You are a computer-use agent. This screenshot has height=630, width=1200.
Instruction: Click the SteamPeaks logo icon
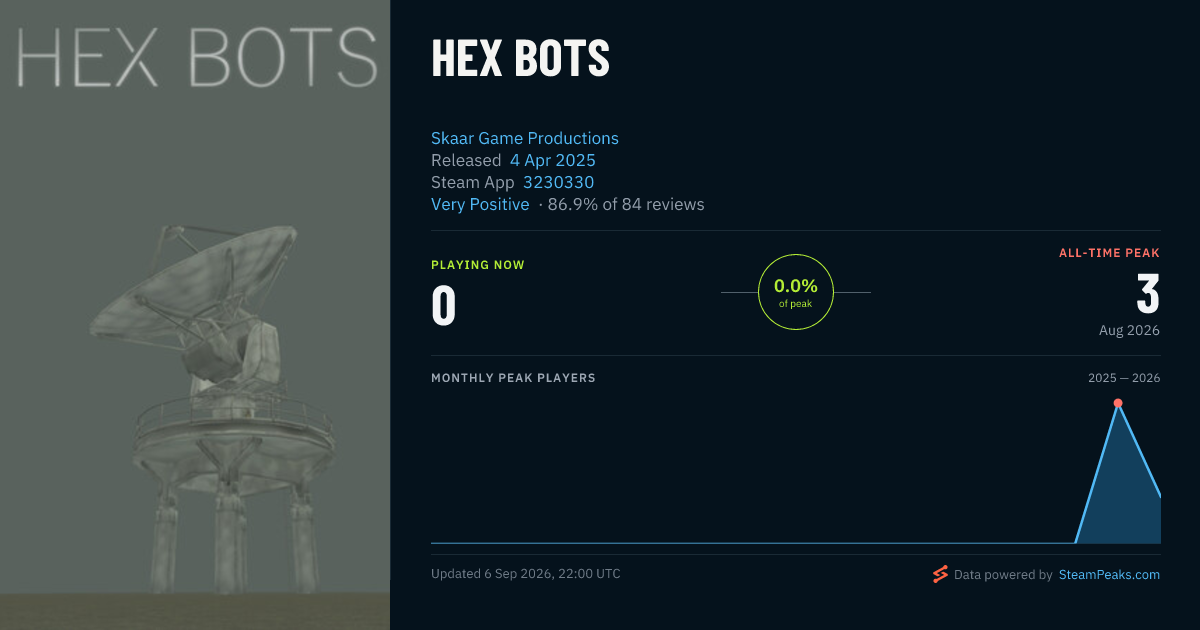tap(940, 574)
